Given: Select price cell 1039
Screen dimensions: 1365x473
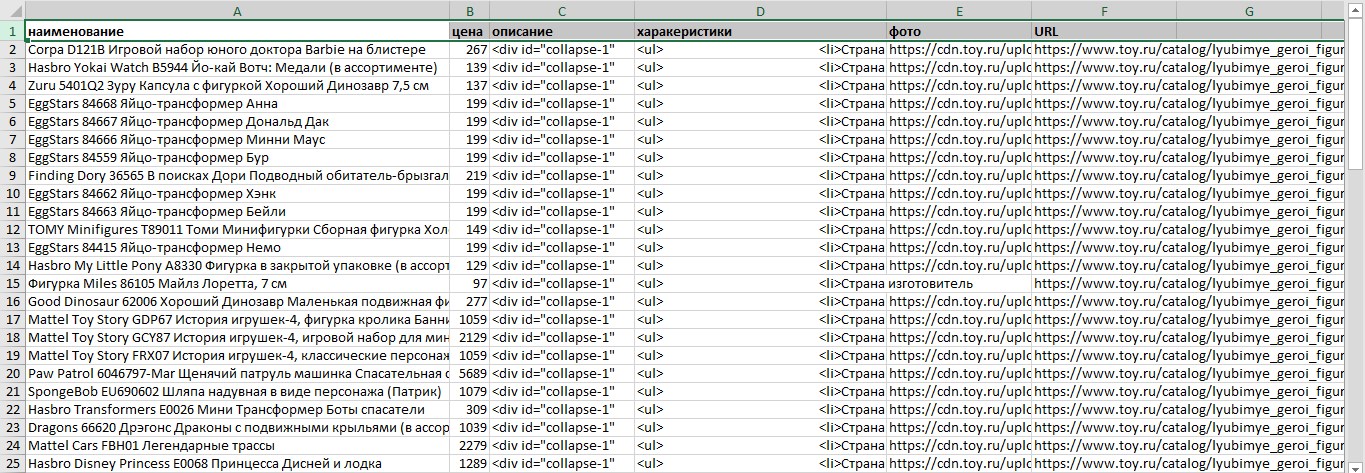Looking at the screenshot, I should [x=470, y=427].
